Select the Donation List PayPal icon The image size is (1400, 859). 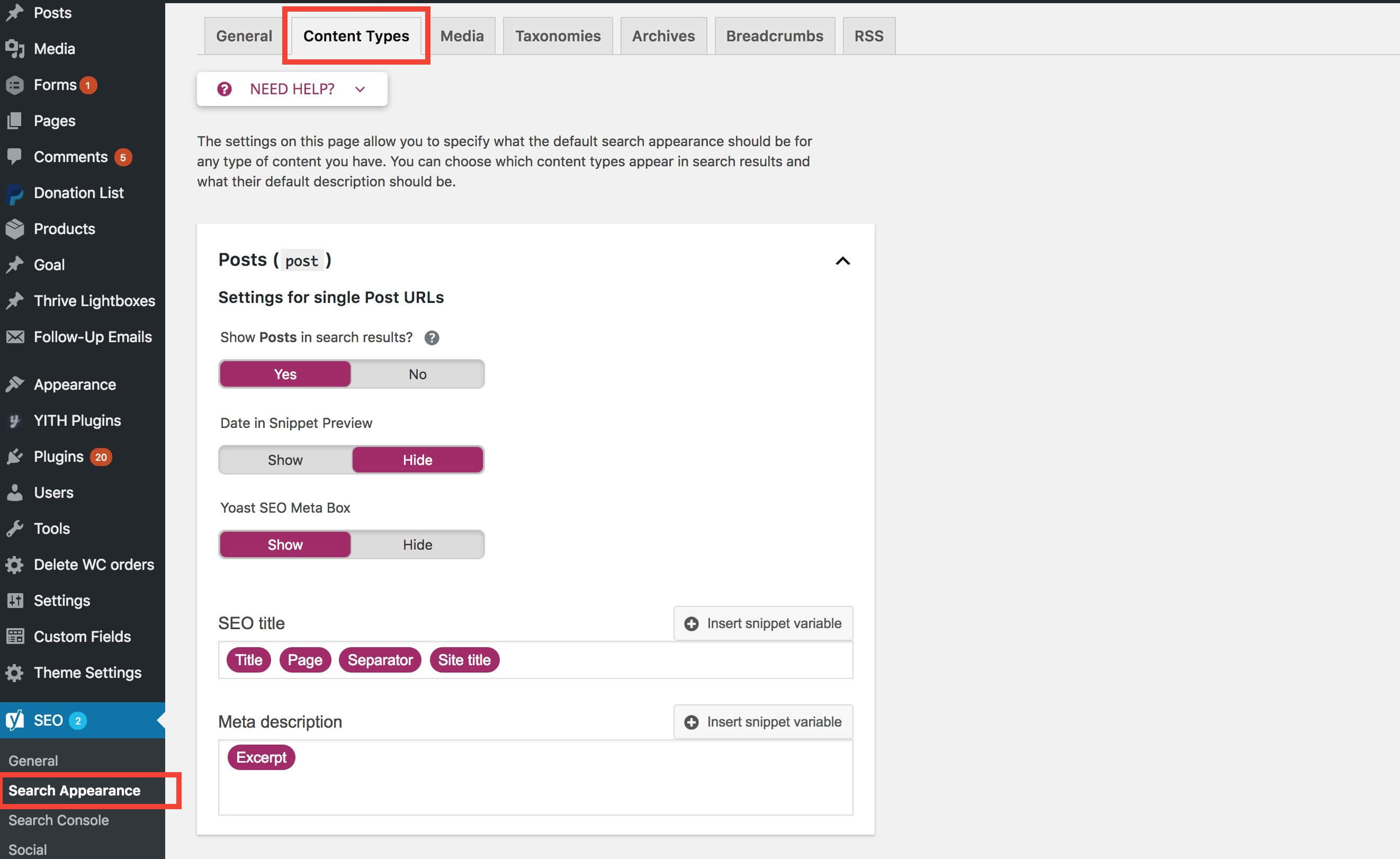click(15, 193)
